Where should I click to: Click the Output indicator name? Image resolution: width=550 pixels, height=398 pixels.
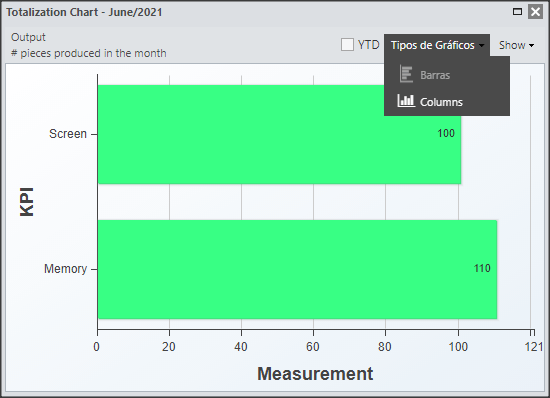28,37
